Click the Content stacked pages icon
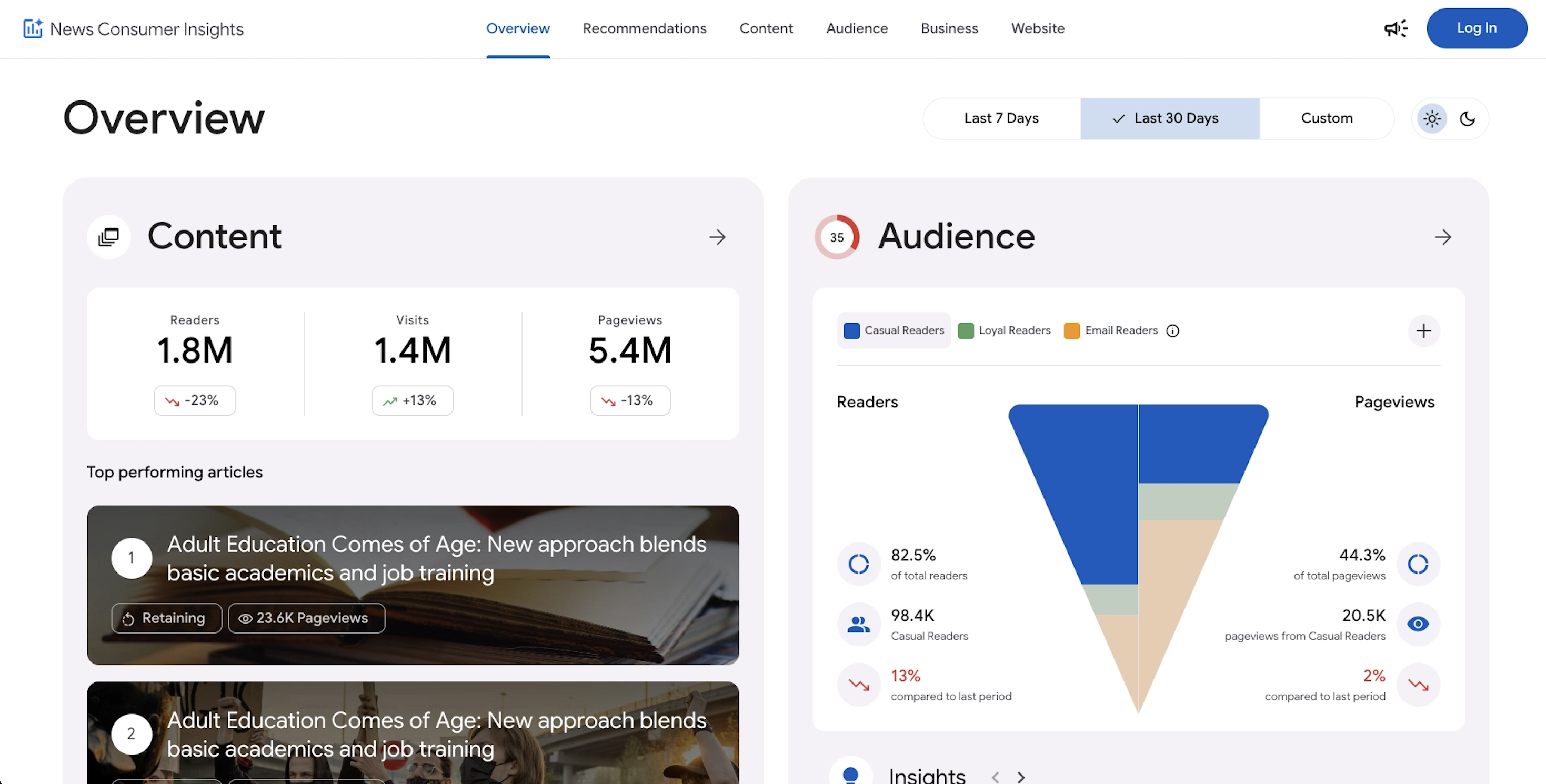This screenshot has width=1546, height=784. click(x=108, y=237)
